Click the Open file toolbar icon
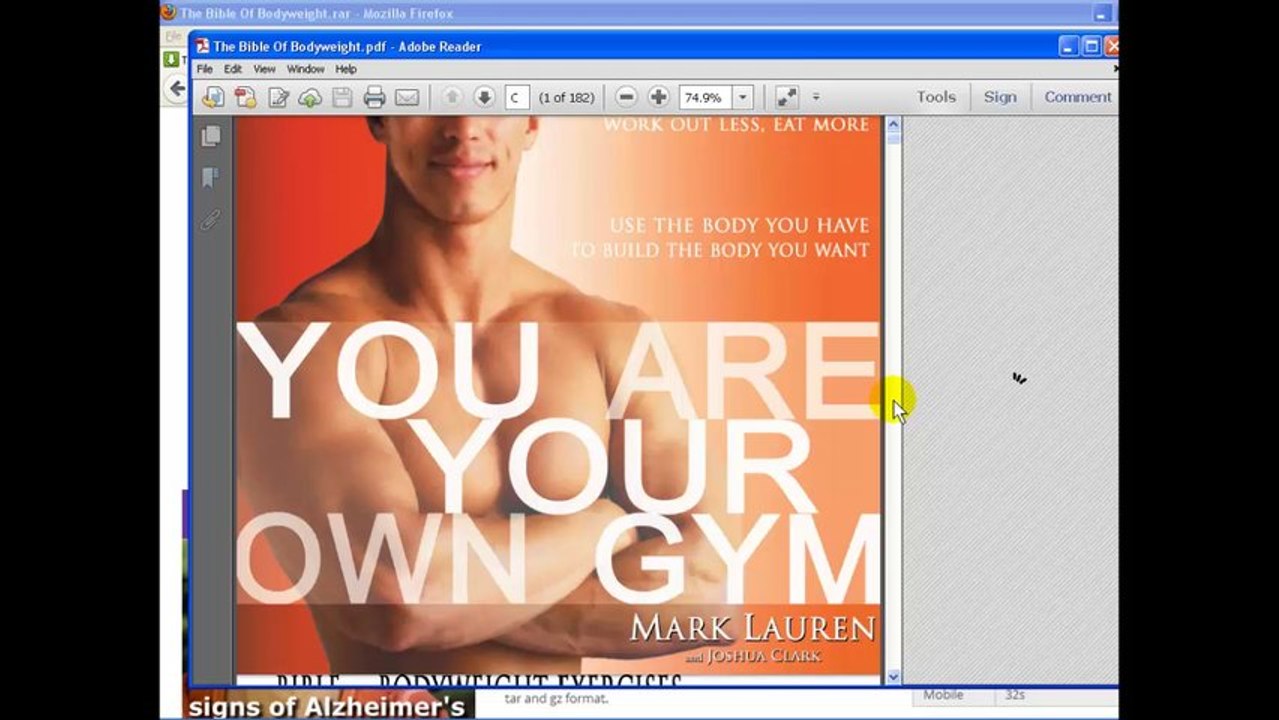Viewport: 1279px width, 720px height. (x=213, y=97)
